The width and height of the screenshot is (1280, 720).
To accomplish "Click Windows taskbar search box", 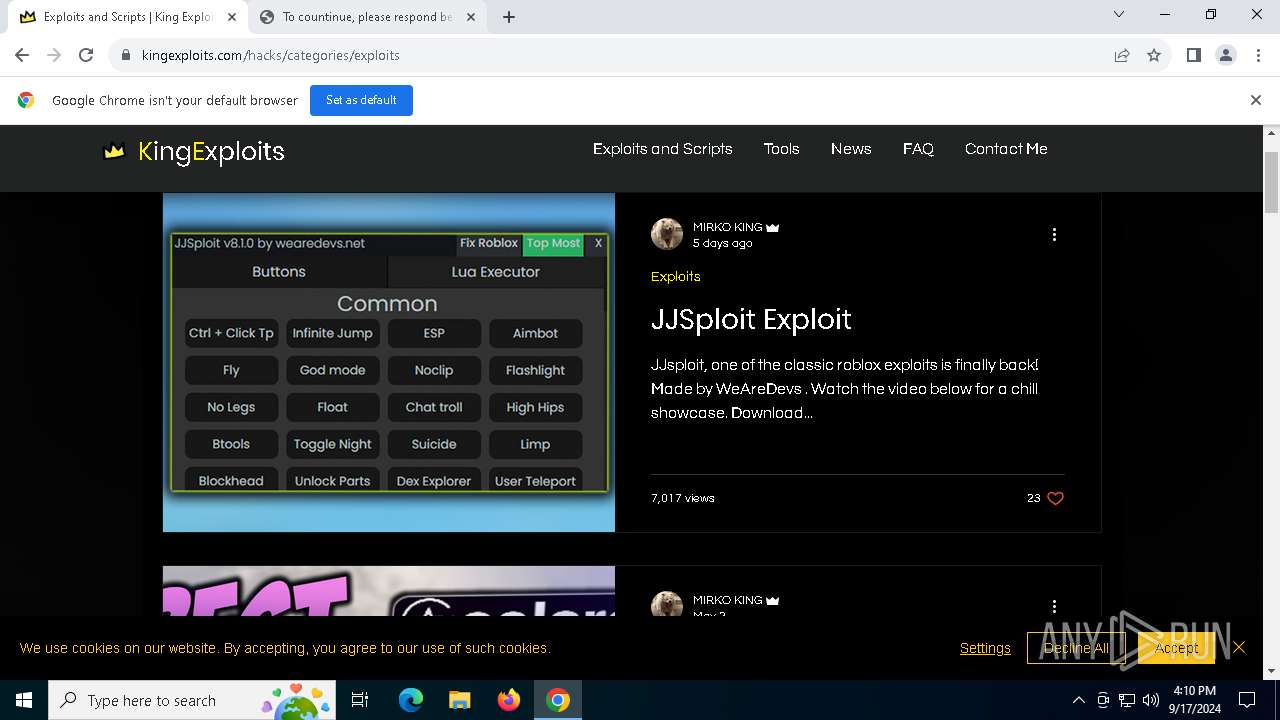I will (192, 700).
